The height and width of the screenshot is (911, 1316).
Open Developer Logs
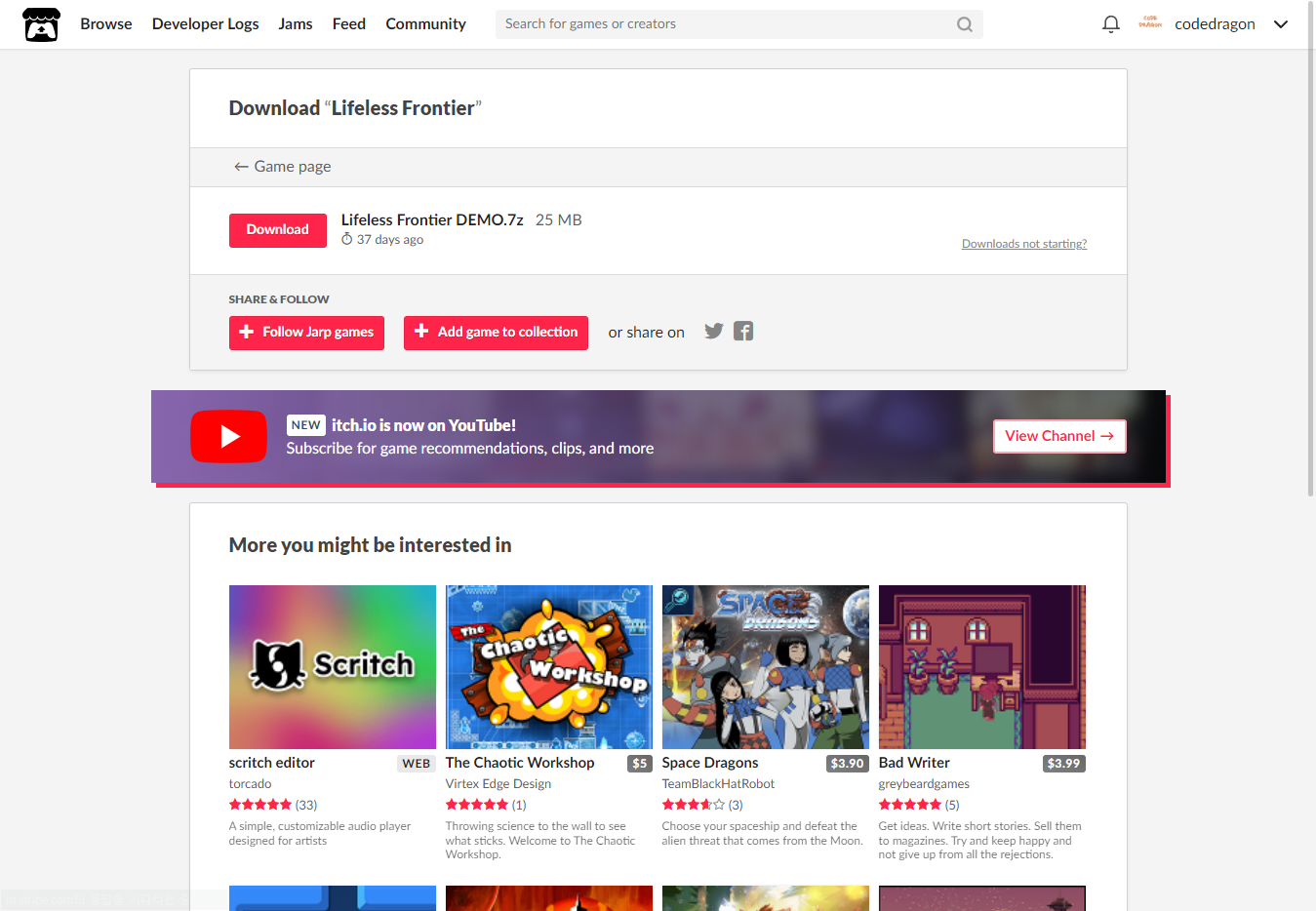(x=206, y=24)
